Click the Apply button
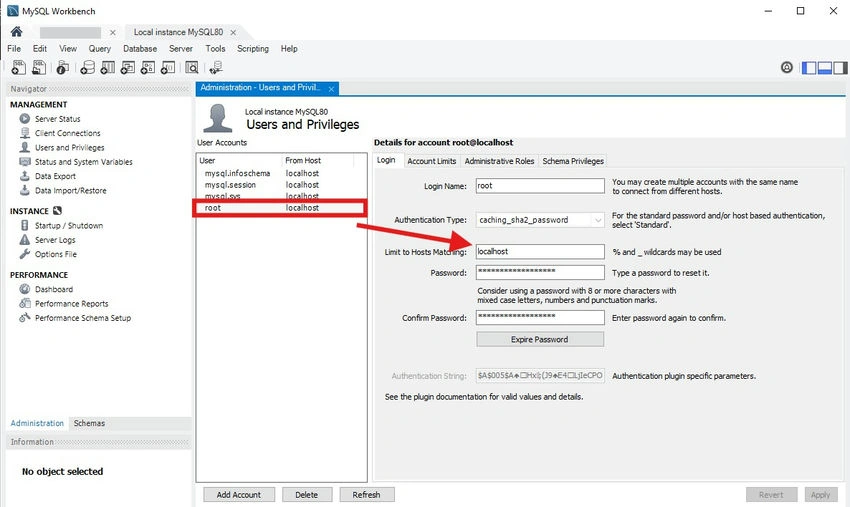The width and height of the screenshot is (850, 507). click(x=820, y=495)
